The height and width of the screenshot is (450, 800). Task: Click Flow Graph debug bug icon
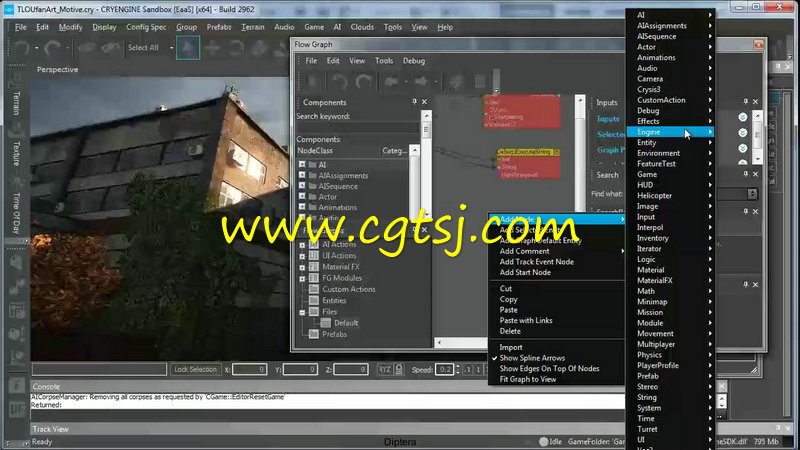pos(457,82)
